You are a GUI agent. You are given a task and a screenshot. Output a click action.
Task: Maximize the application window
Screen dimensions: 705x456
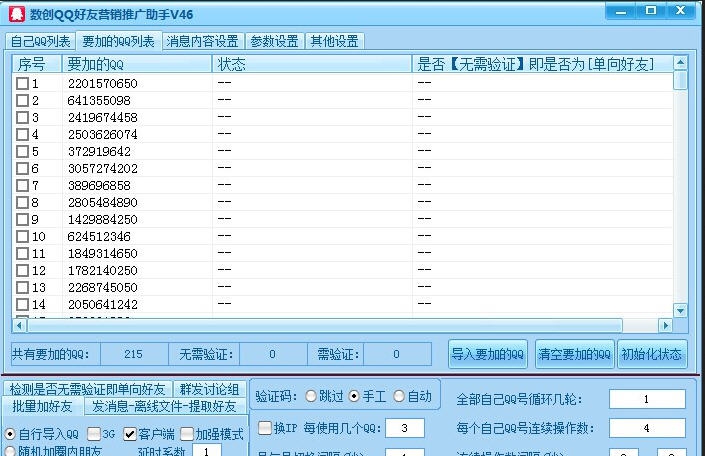coord(651,10)
